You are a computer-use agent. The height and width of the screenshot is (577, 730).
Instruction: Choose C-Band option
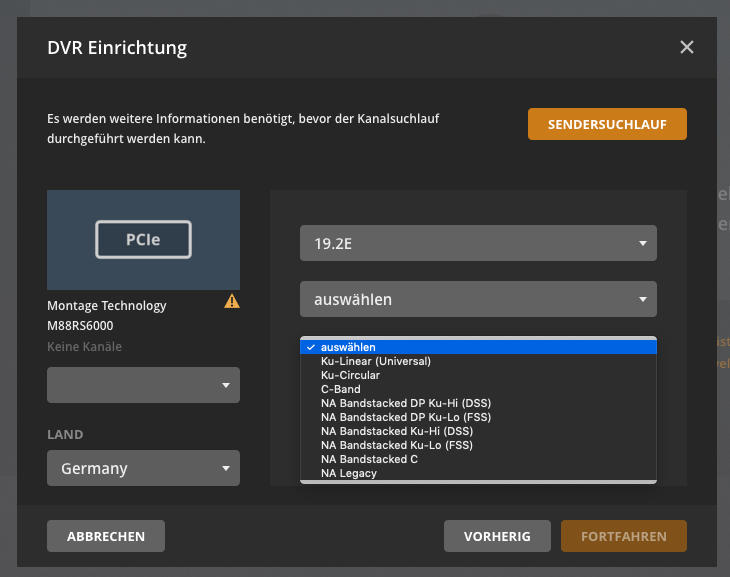pos(478,389)
